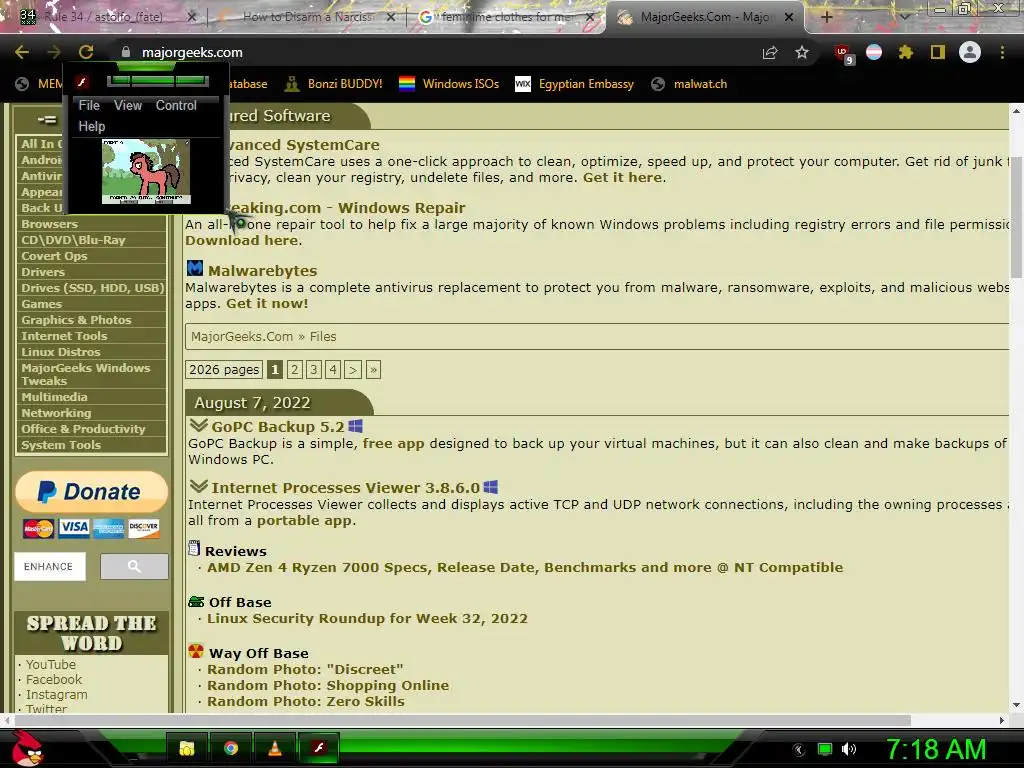Jump to last page double arrow

pyautogui.click(x=373, y=370)
